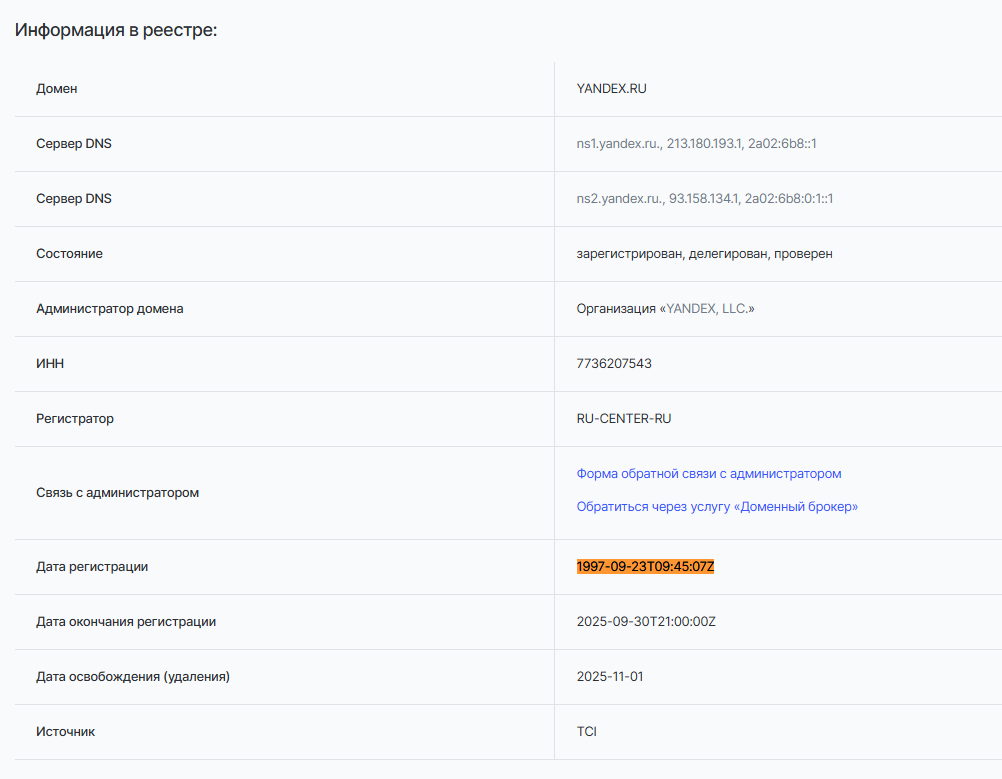Click the «Домен» row label
The height and width of the screenshot is (779, 1002).
tap(57, 89)
